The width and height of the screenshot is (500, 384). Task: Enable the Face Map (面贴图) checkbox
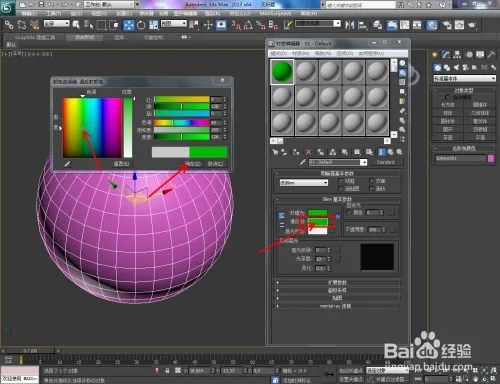click(341, 189)
